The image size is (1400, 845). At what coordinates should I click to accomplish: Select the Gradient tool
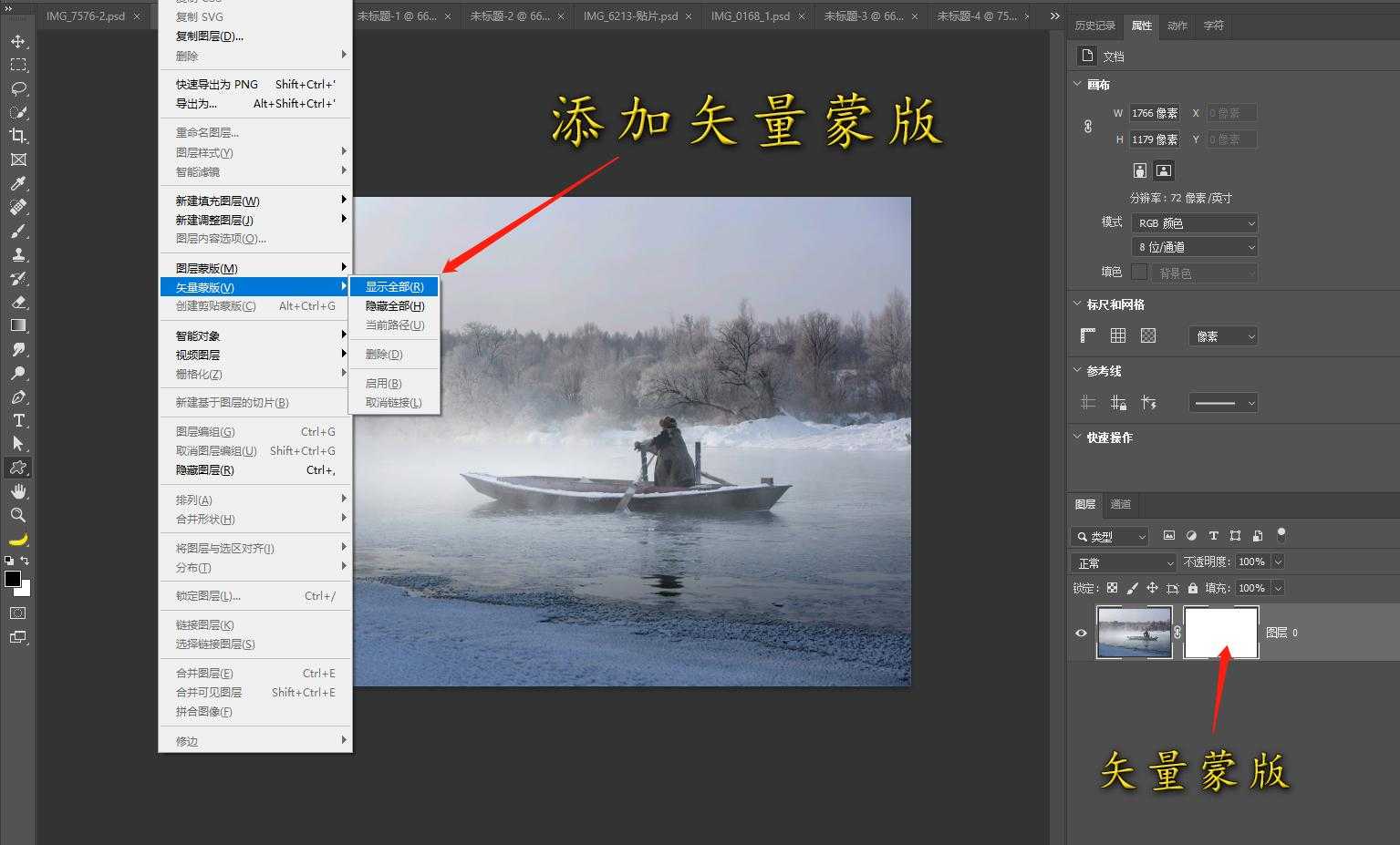[18, 325]
